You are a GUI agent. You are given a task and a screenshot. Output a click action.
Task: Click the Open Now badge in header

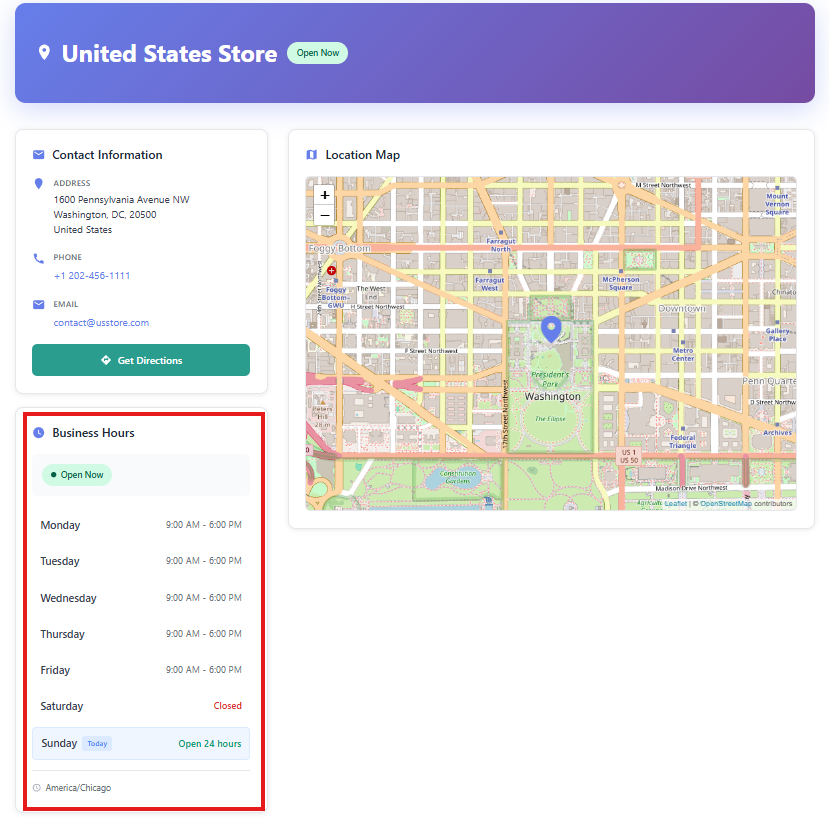coord(317,53)
